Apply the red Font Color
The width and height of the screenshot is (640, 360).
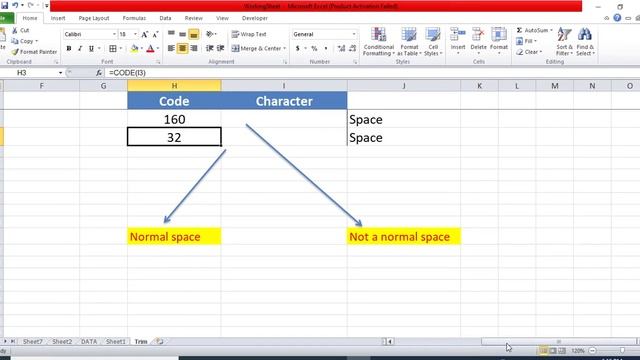pos(150,49)
